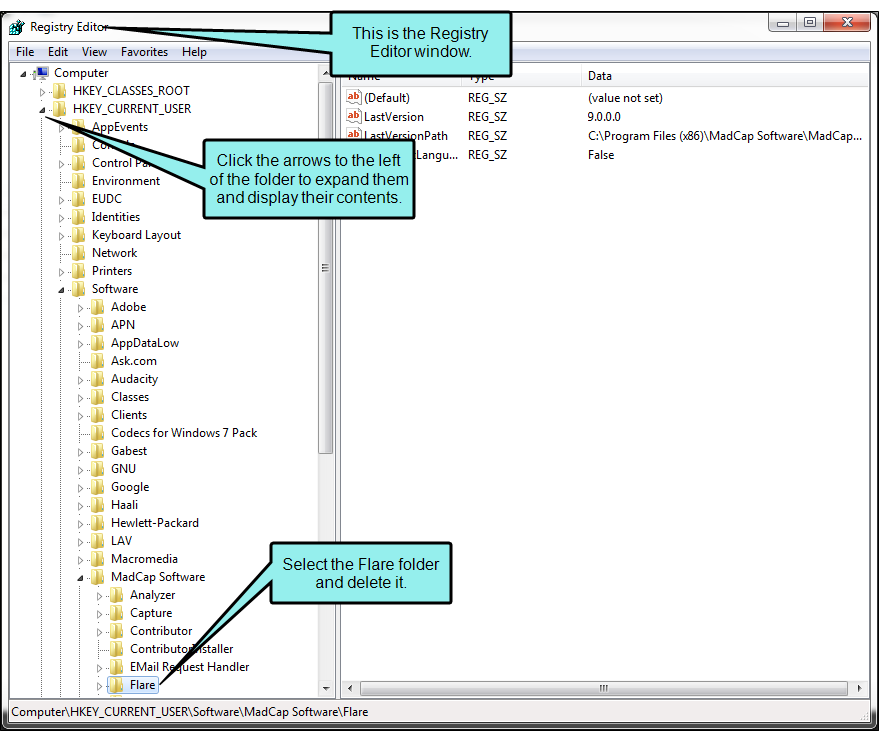The height and width of the screenshot is (731, 879).
Task: Collapse the HKEY_CURRENT_USER tree node
Action: coord(42,109)
